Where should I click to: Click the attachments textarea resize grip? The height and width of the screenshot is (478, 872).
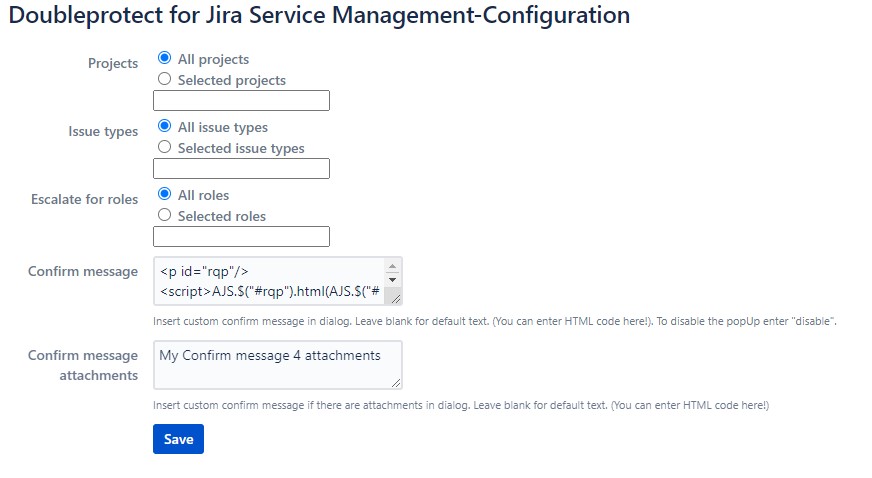tap(396, 382)
